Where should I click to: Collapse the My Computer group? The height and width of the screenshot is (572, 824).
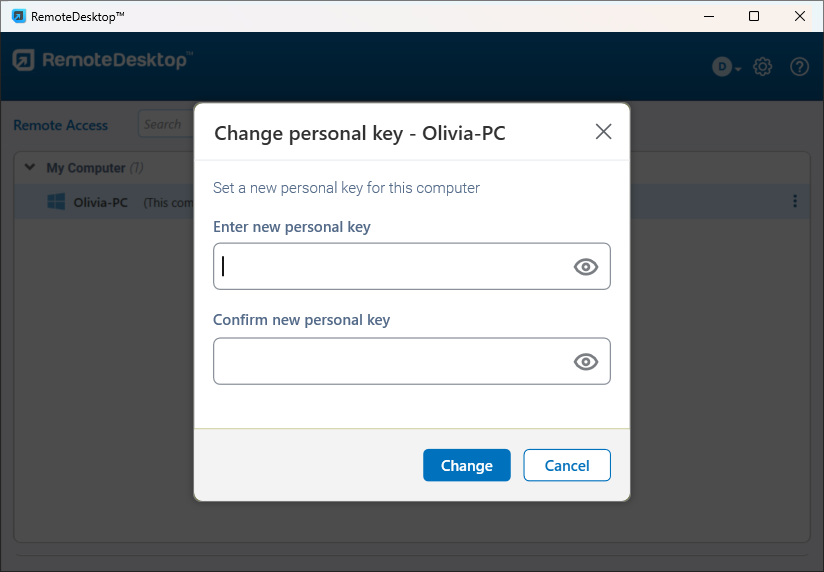click(x=30, y=168)
